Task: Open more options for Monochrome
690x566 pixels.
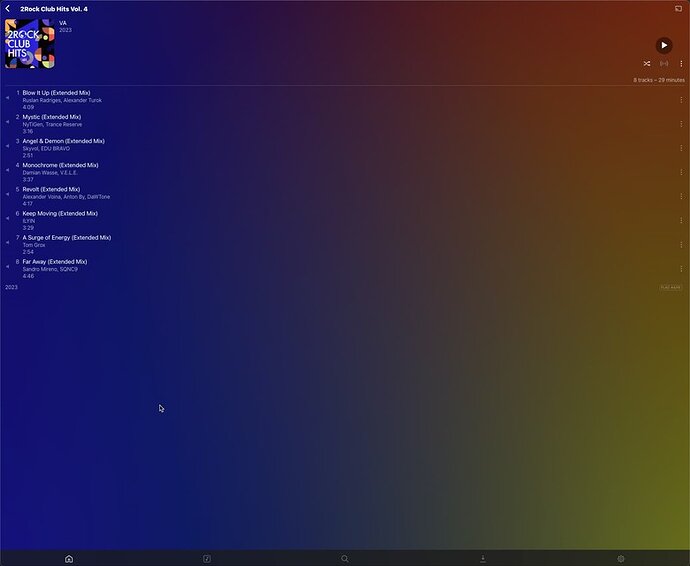Action: pos(681,173)
